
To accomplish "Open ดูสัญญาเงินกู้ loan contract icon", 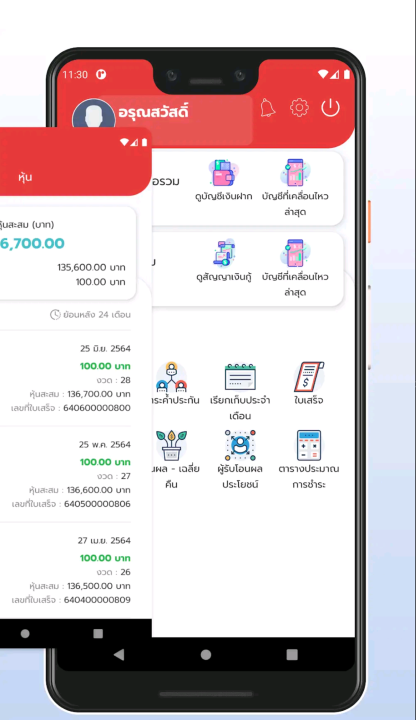I will 224,253.
